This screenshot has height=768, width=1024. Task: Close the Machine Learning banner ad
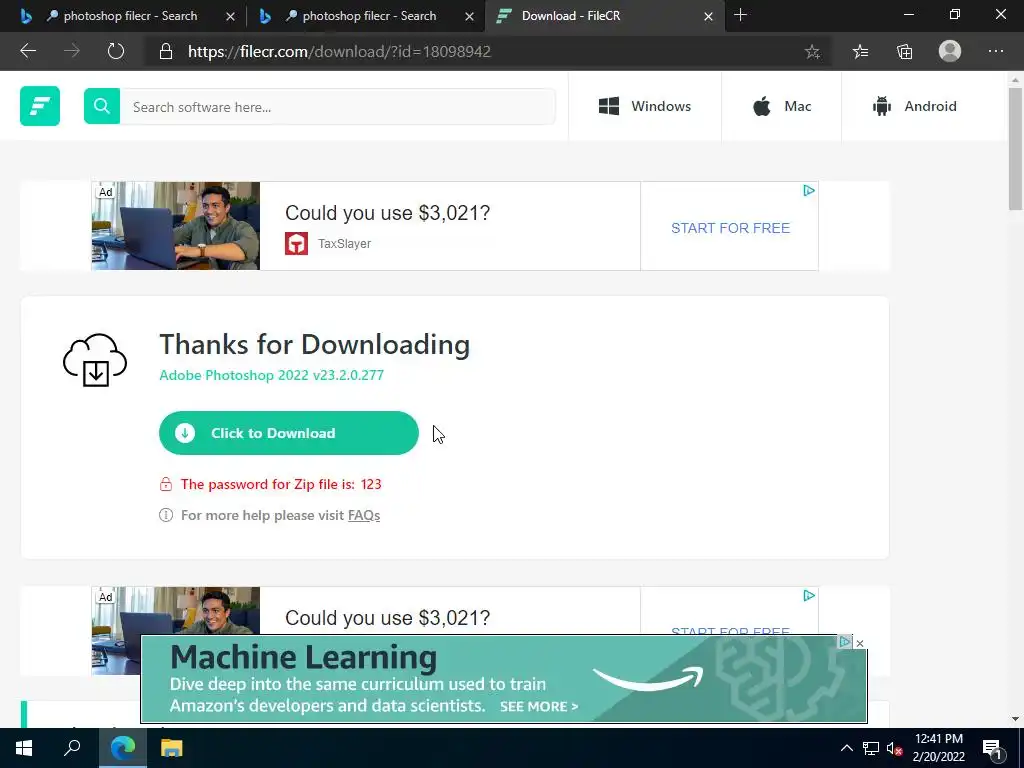(860, 643)
